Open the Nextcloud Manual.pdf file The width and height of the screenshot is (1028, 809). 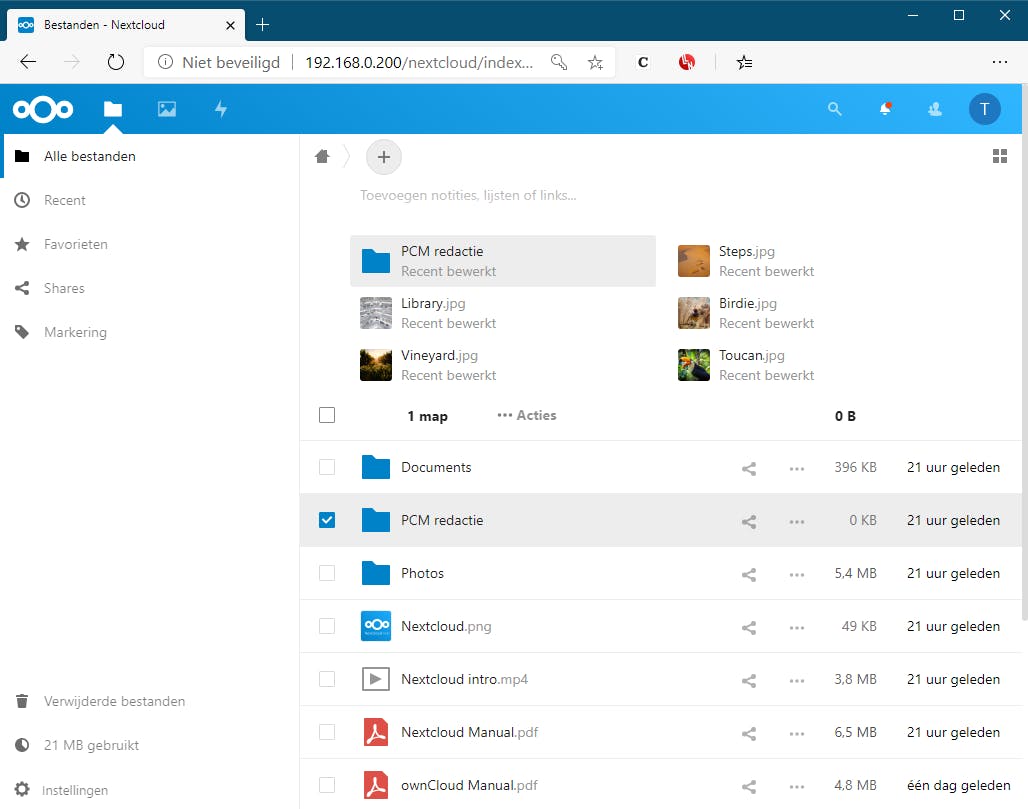469,732
